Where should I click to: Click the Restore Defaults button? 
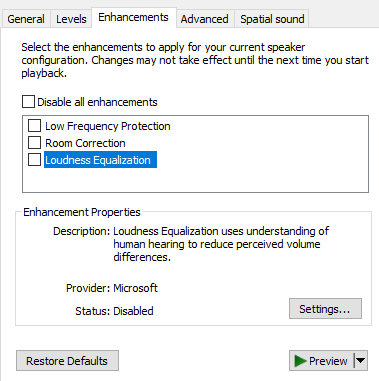click(67, 361)
